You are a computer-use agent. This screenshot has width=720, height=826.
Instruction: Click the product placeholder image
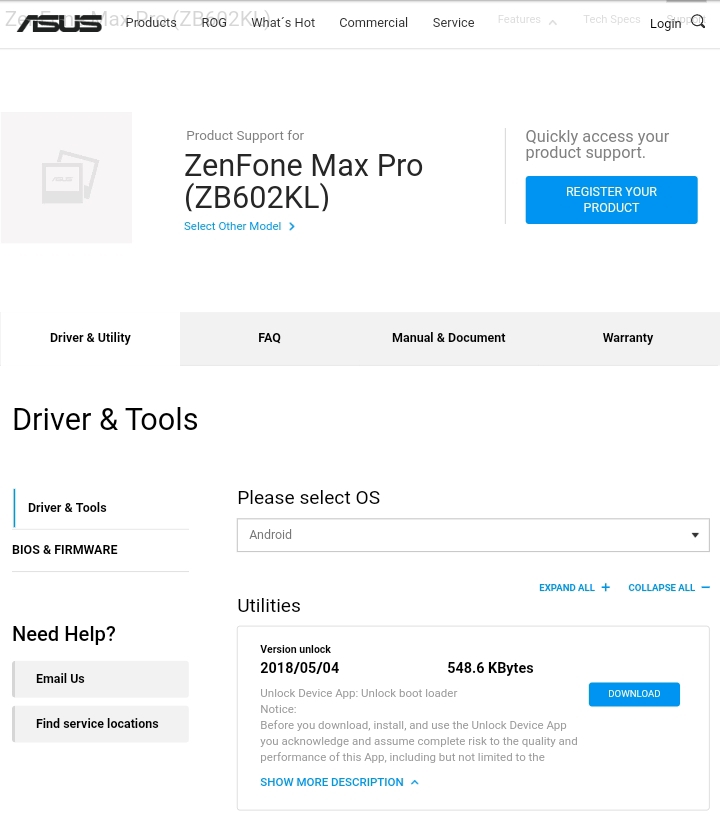tap(66, 178)
